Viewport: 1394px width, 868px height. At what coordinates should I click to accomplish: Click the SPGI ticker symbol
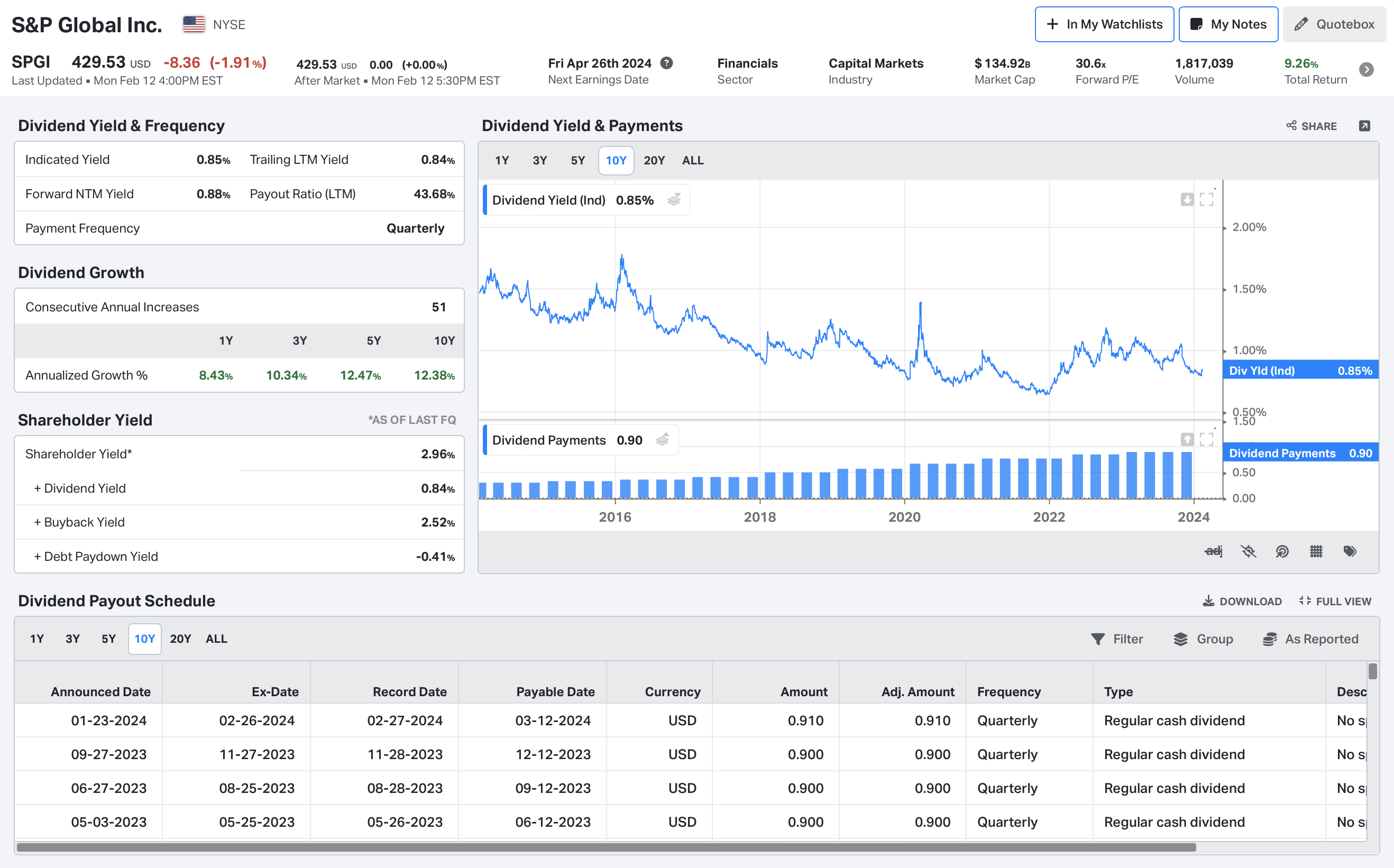click(x=31, y=61)
